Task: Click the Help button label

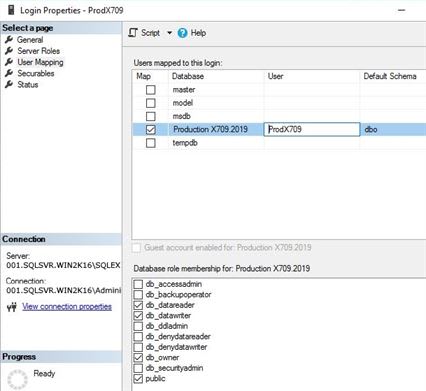Action: pyautogui.click(x=198, y=33)
